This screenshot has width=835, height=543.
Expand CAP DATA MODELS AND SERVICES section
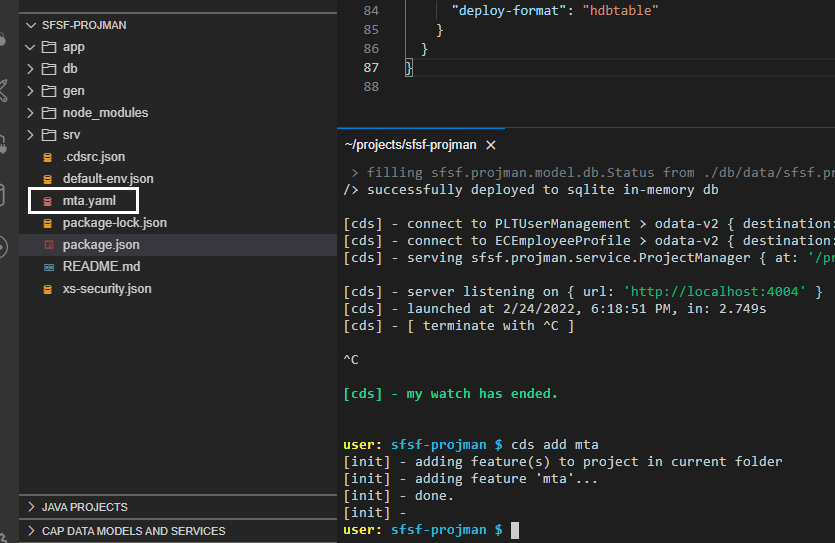click(31, 531)
